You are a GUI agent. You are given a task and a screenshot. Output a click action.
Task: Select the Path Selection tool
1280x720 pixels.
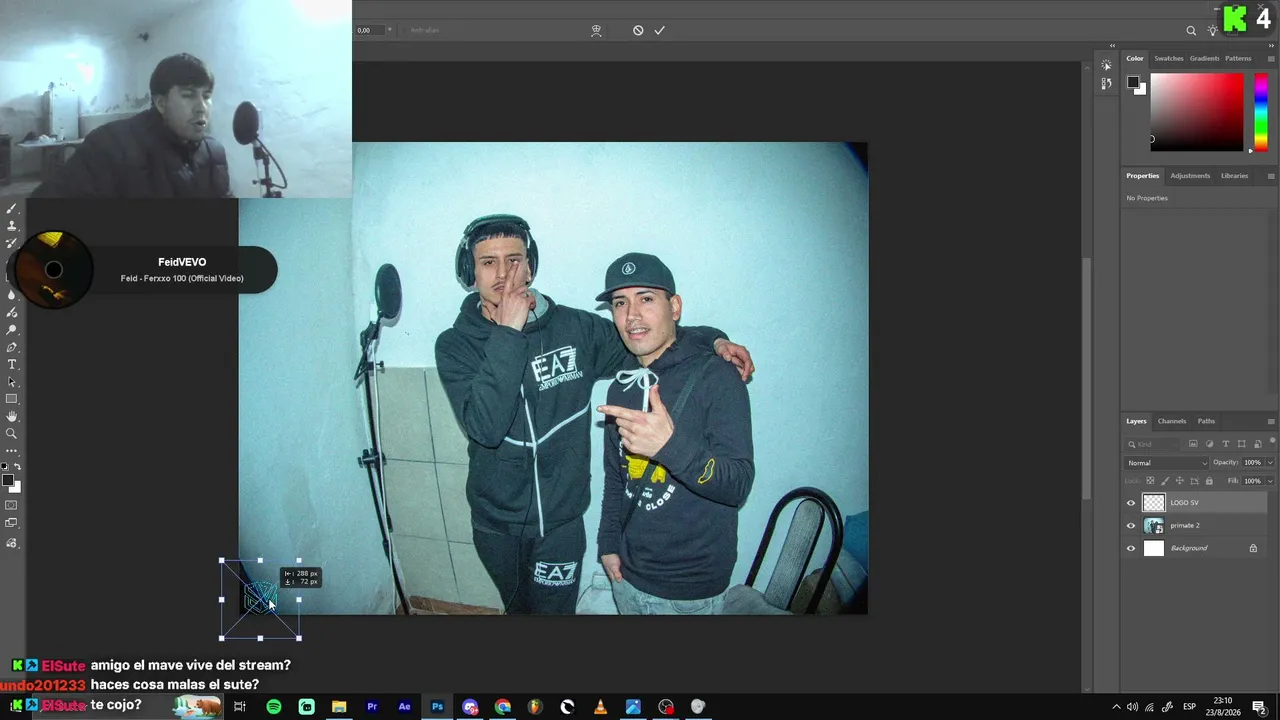click(x=12, y=382)
